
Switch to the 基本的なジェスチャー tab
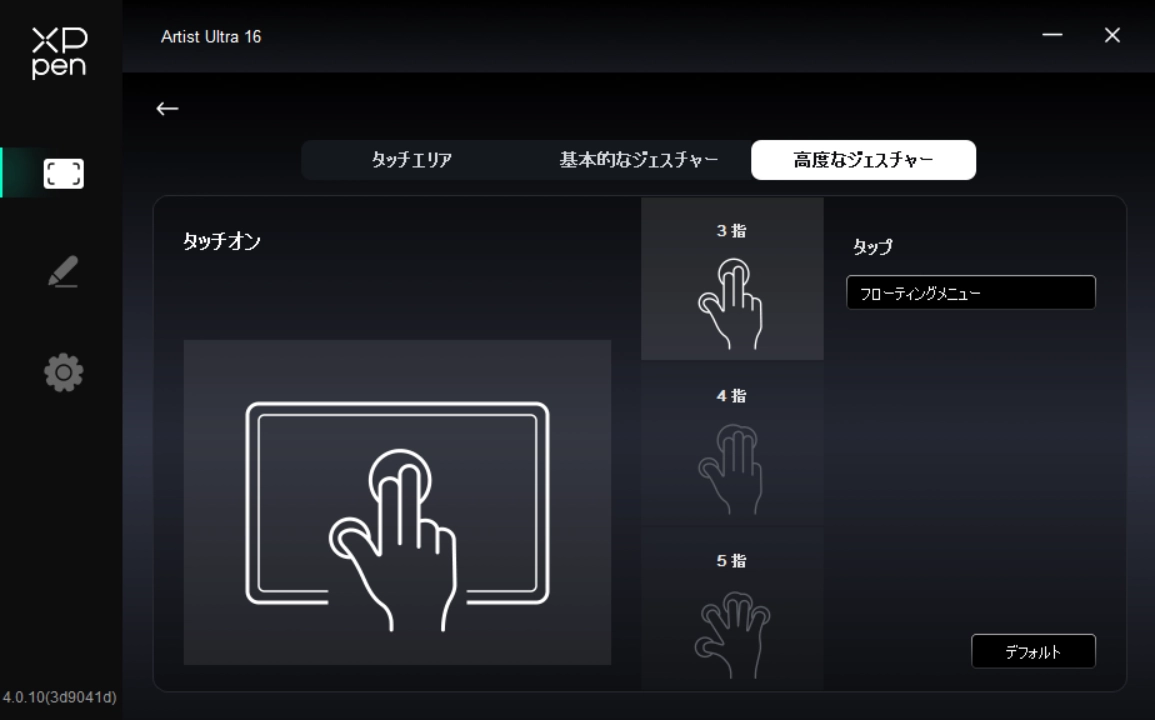click(x=638, y=160)
